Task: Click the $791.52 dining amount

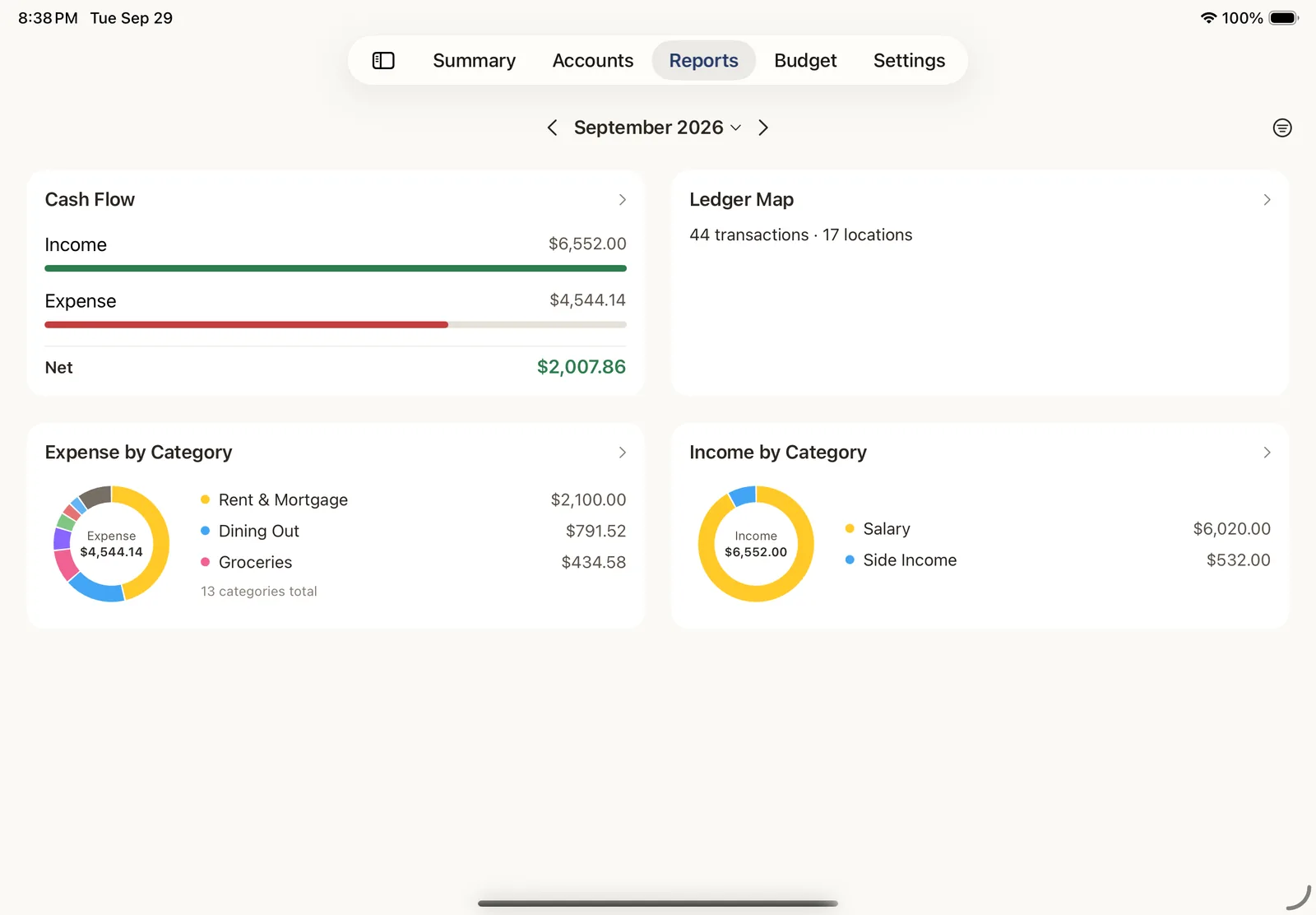Action: [x=595, y=531]
